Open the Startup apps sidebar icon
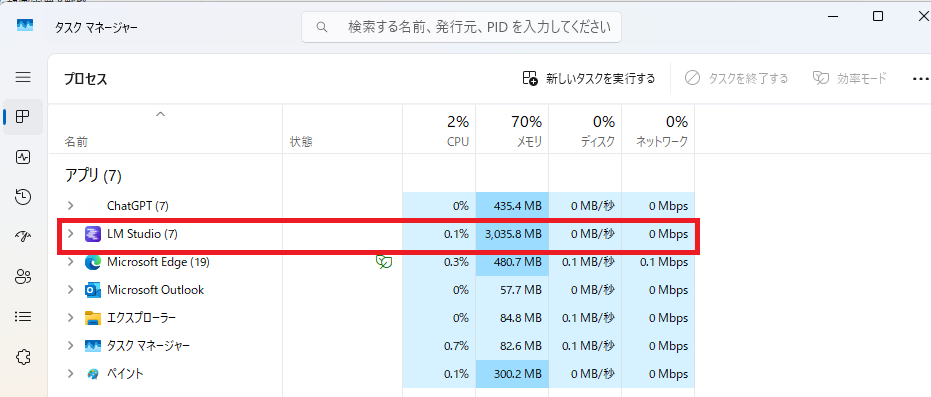Screen dimensions: 931x397 click(23, 237)
